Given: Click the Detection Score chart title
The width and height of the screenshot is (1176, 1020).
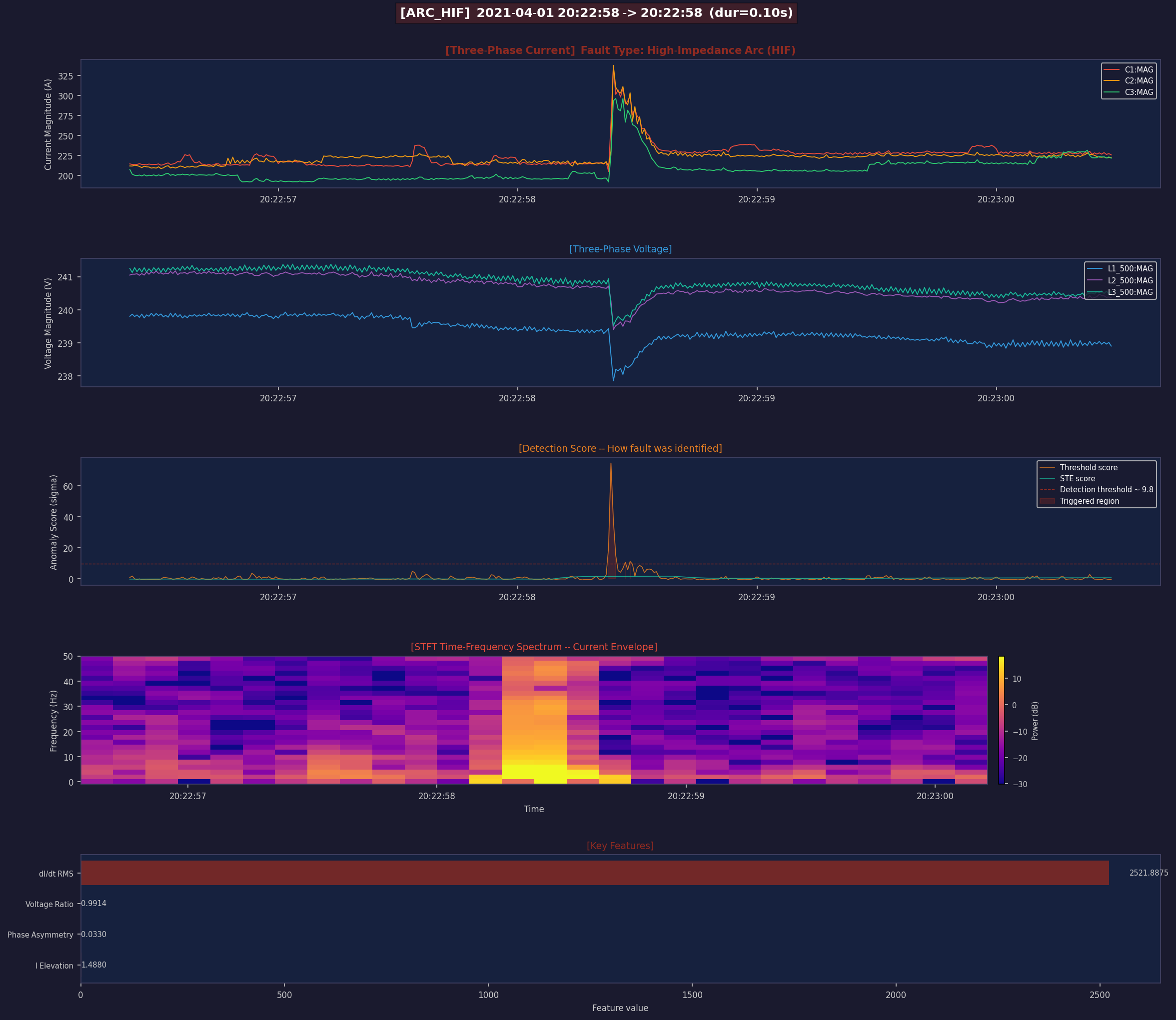Looking at the screenshot, I should point(620,448).
